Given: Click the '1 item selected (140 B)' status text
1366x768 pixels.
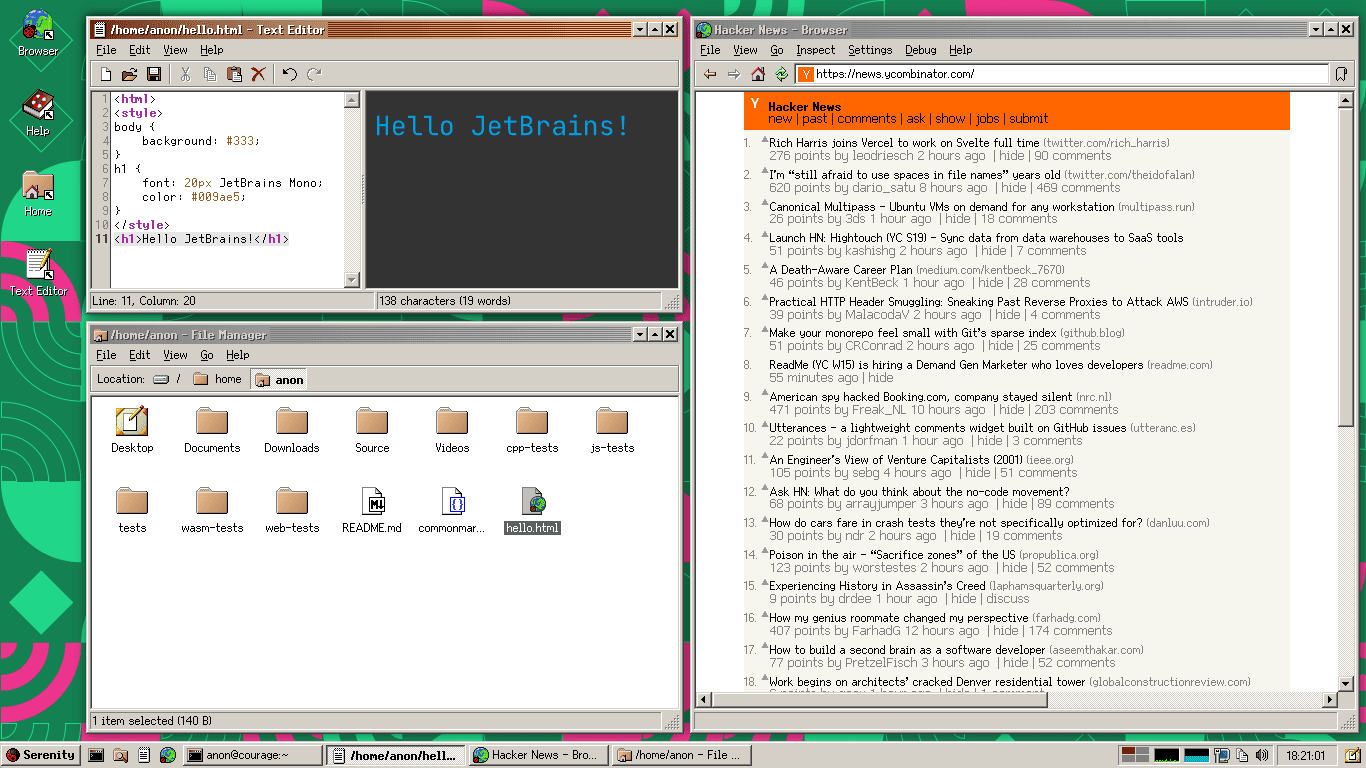Looking at the screenshot, I should pyautogui.click(x=151, y=721).
